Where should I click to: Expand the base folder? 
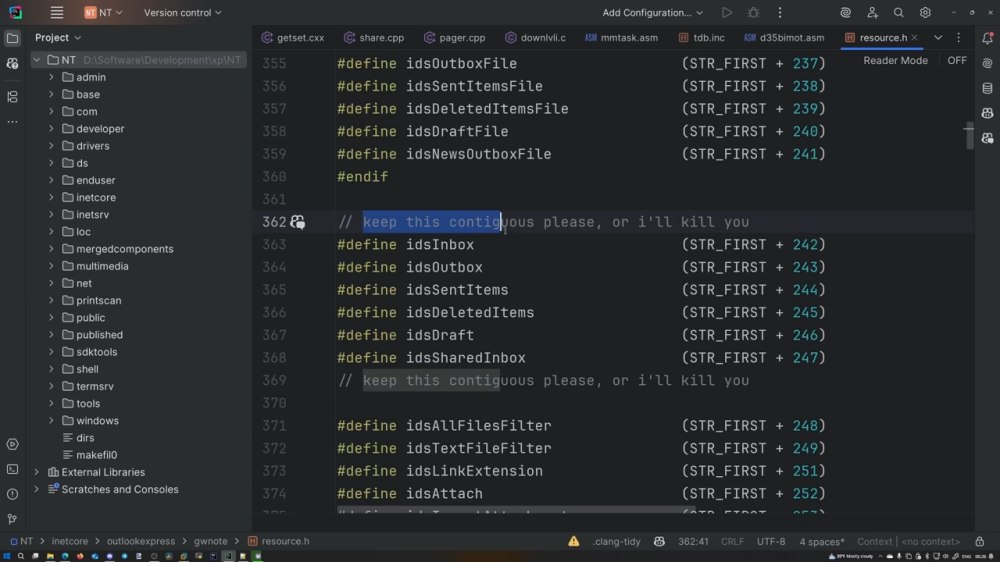click(51, 94)
